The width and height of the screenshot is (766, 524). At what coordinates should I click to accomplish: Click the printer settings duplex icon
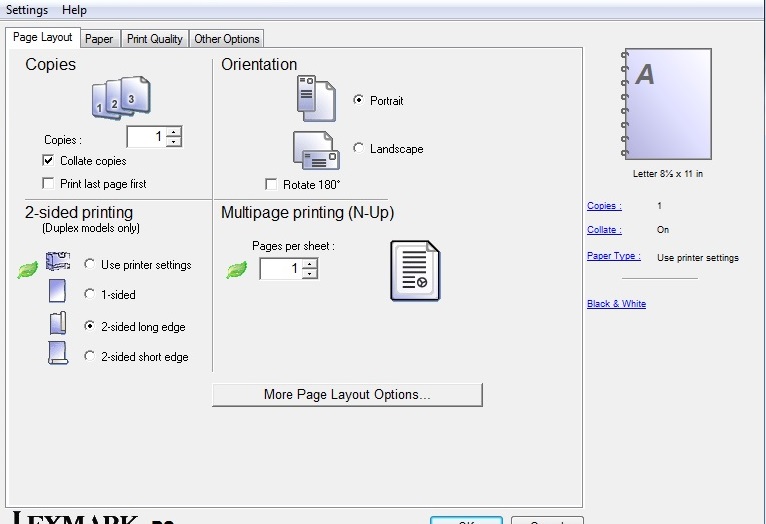(58, 263)
